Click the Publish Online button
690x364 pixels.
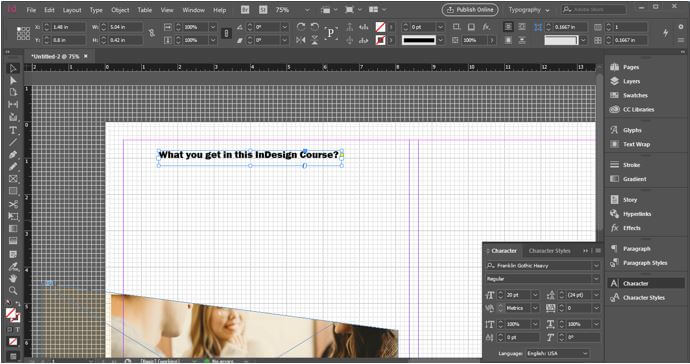click(470, 10)
